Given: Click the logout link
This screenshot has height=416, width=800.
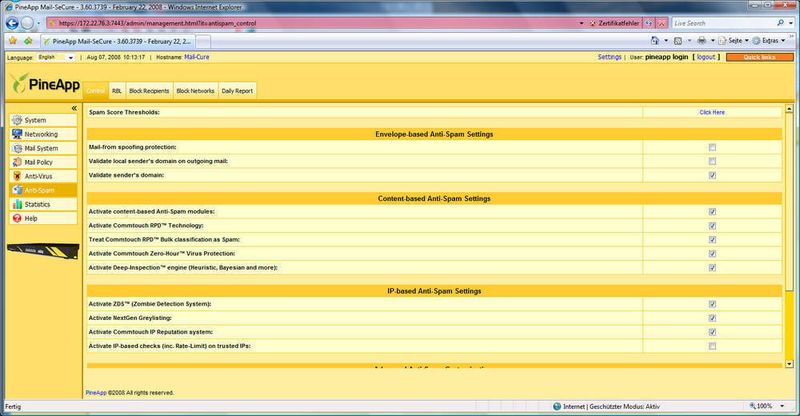Looking at the screenshot, I should pos(706,57).
